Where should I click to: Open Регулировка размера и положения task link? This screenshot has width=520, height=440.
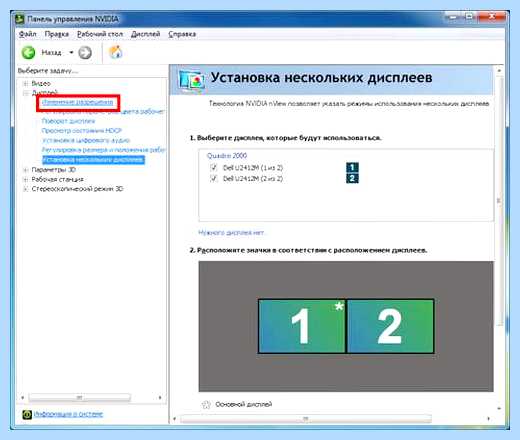(x=104, y=150)
